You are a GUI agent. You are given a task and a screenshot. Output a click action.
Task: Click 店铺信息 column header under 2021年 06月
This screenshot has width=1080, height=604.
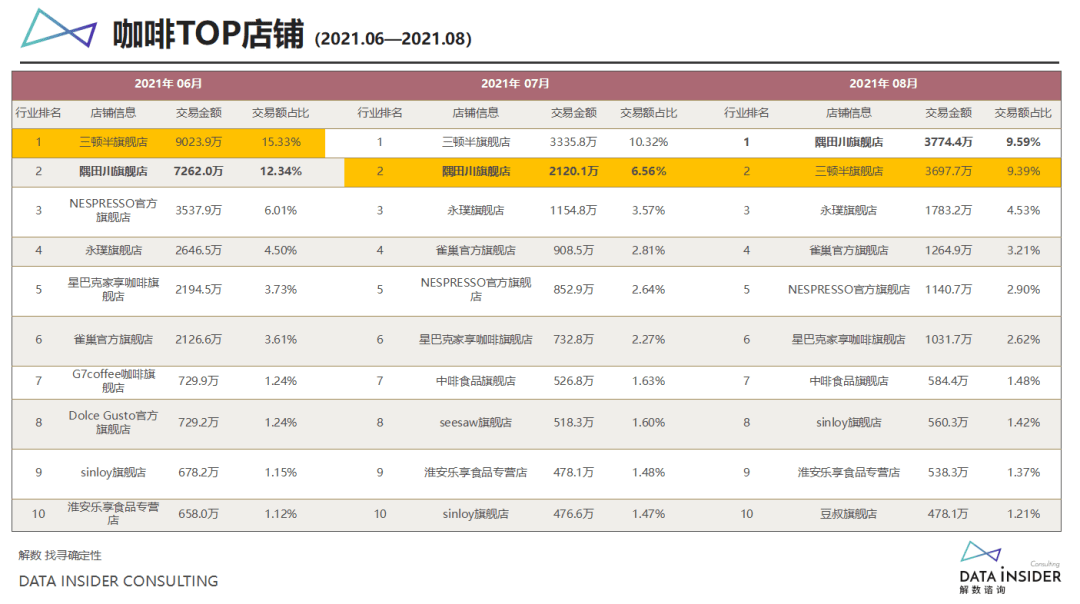[x=113, y=113]
